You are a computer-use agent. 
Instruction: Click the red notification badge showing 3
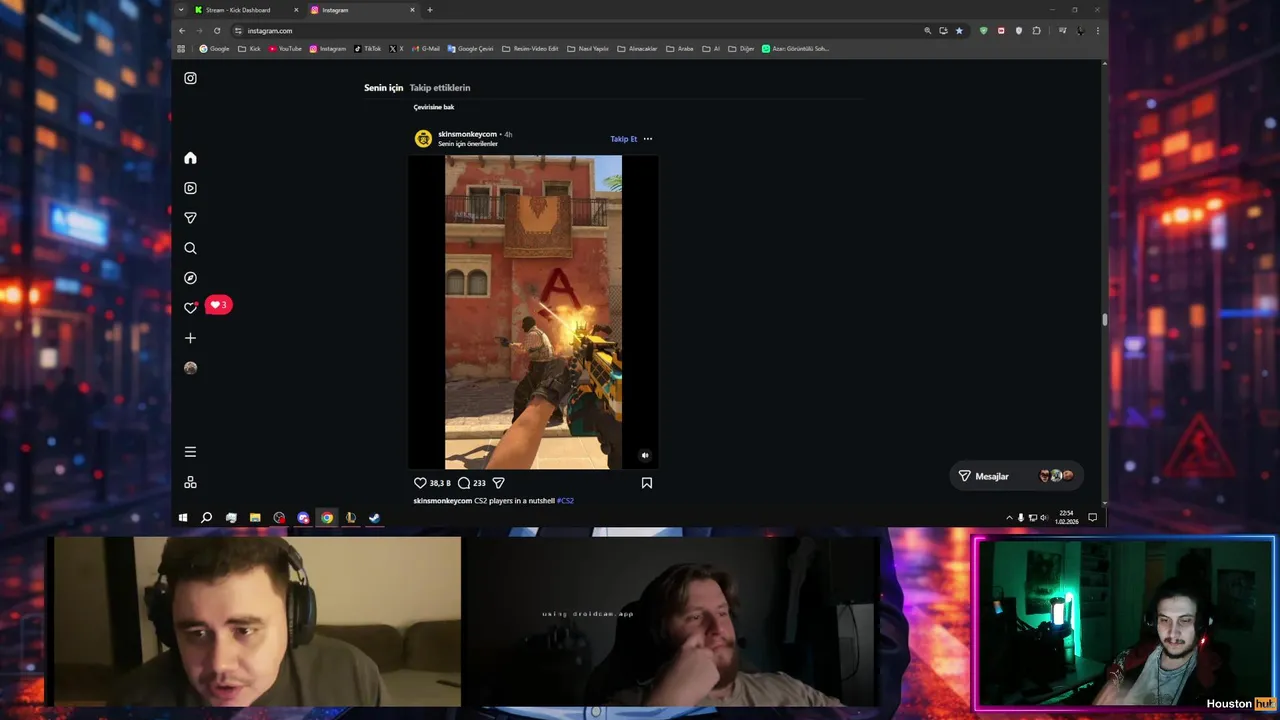(x=218, y=305)
